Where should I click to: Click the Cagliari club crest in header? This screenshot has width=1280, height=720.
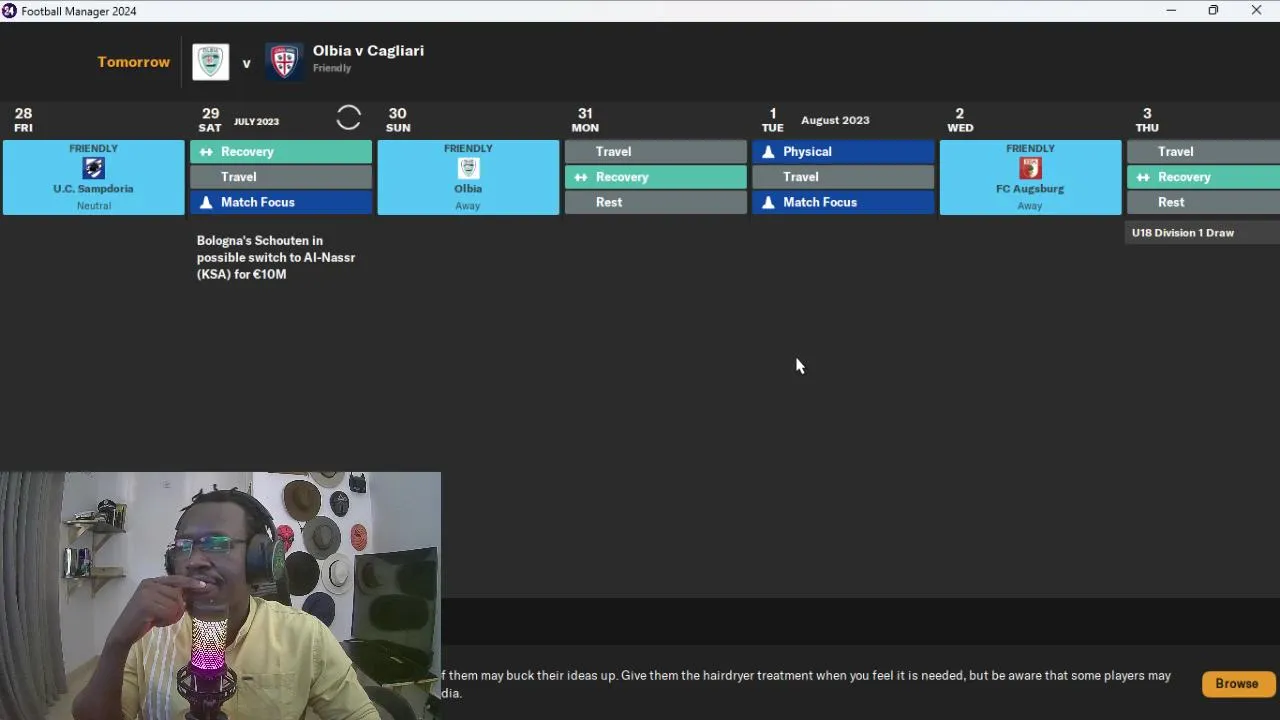(x=284, y=62)
